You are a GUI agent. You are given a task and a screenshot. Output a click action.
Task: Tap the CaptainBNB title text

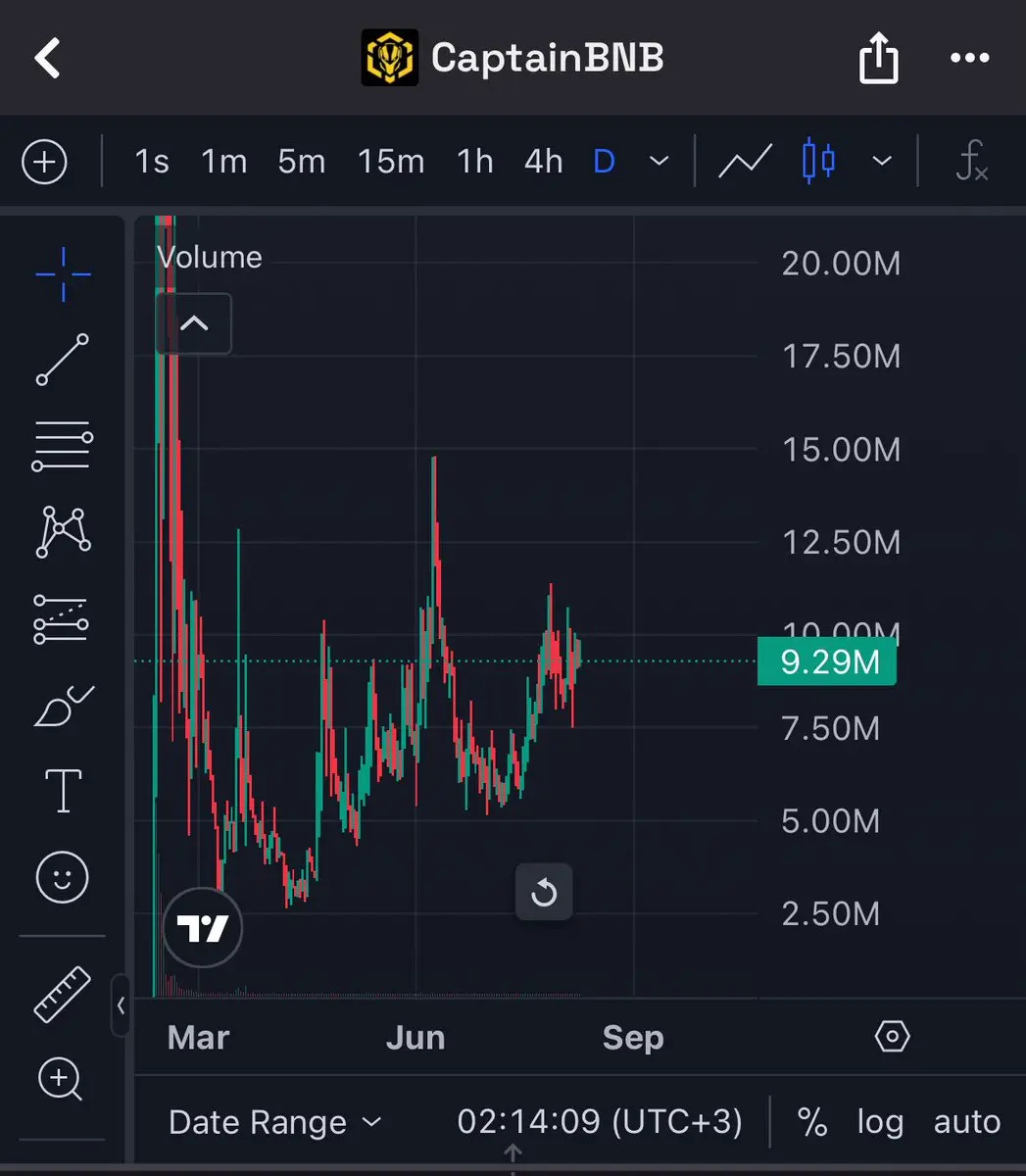pyautogui.click(x=548, y=58)
